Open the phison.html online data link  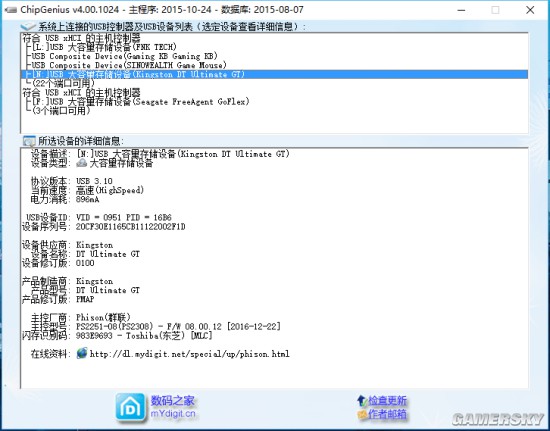(189, 354)
